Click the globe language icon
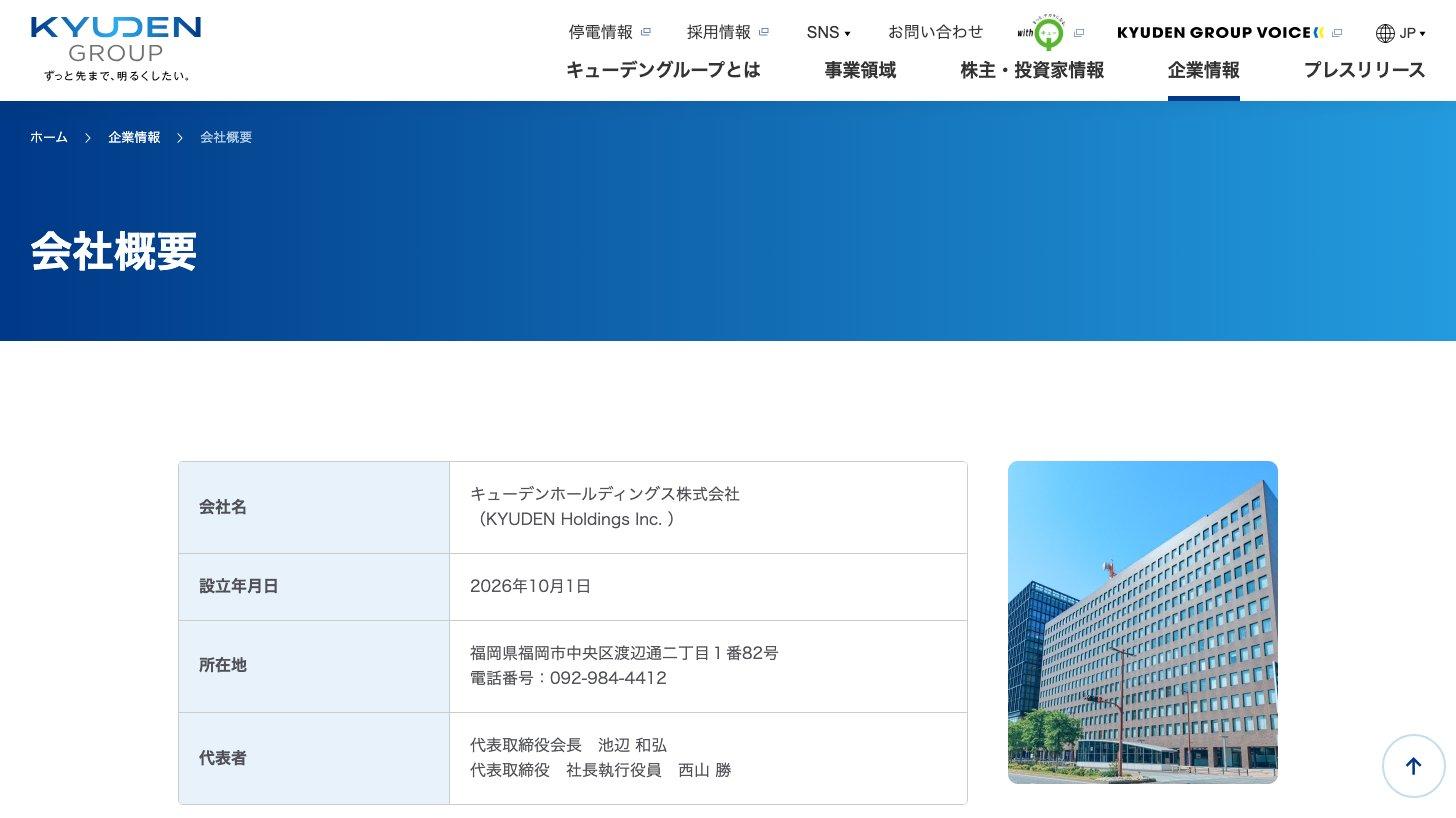Image resolution: width=1456 pixels, height=818 pixels. click(x=1385, y=33)
